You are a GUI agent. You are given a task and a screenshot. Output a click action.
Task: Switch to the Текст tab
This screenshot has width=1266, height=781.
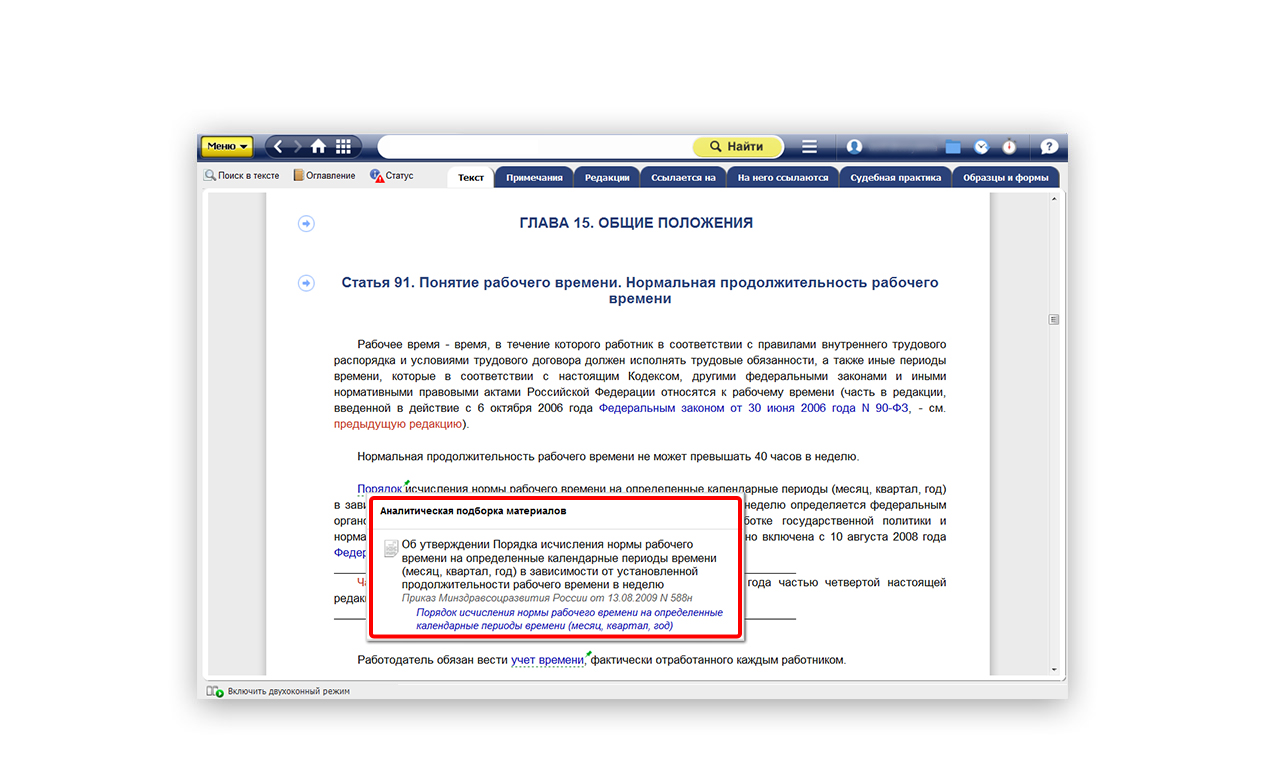(471, 177)
